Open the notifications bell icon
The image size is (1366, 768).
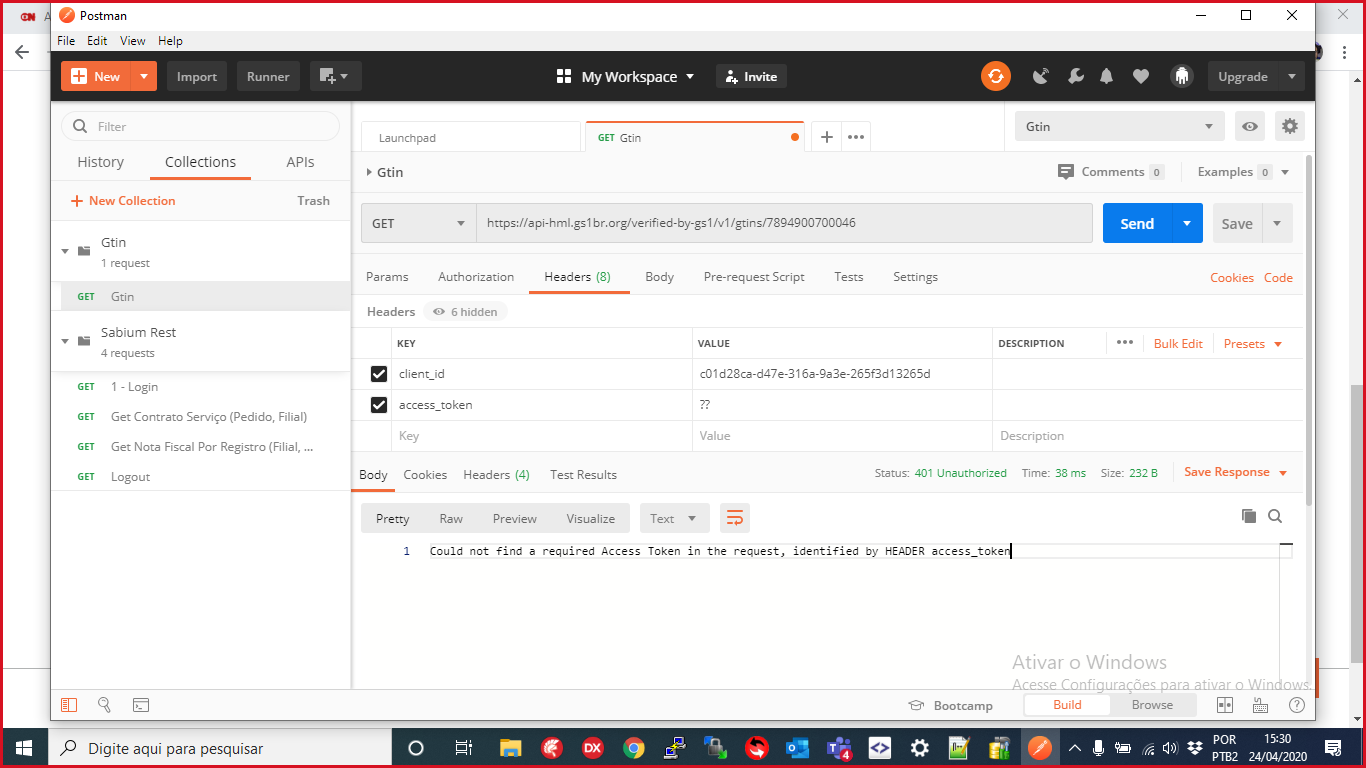click(1107, 76)
